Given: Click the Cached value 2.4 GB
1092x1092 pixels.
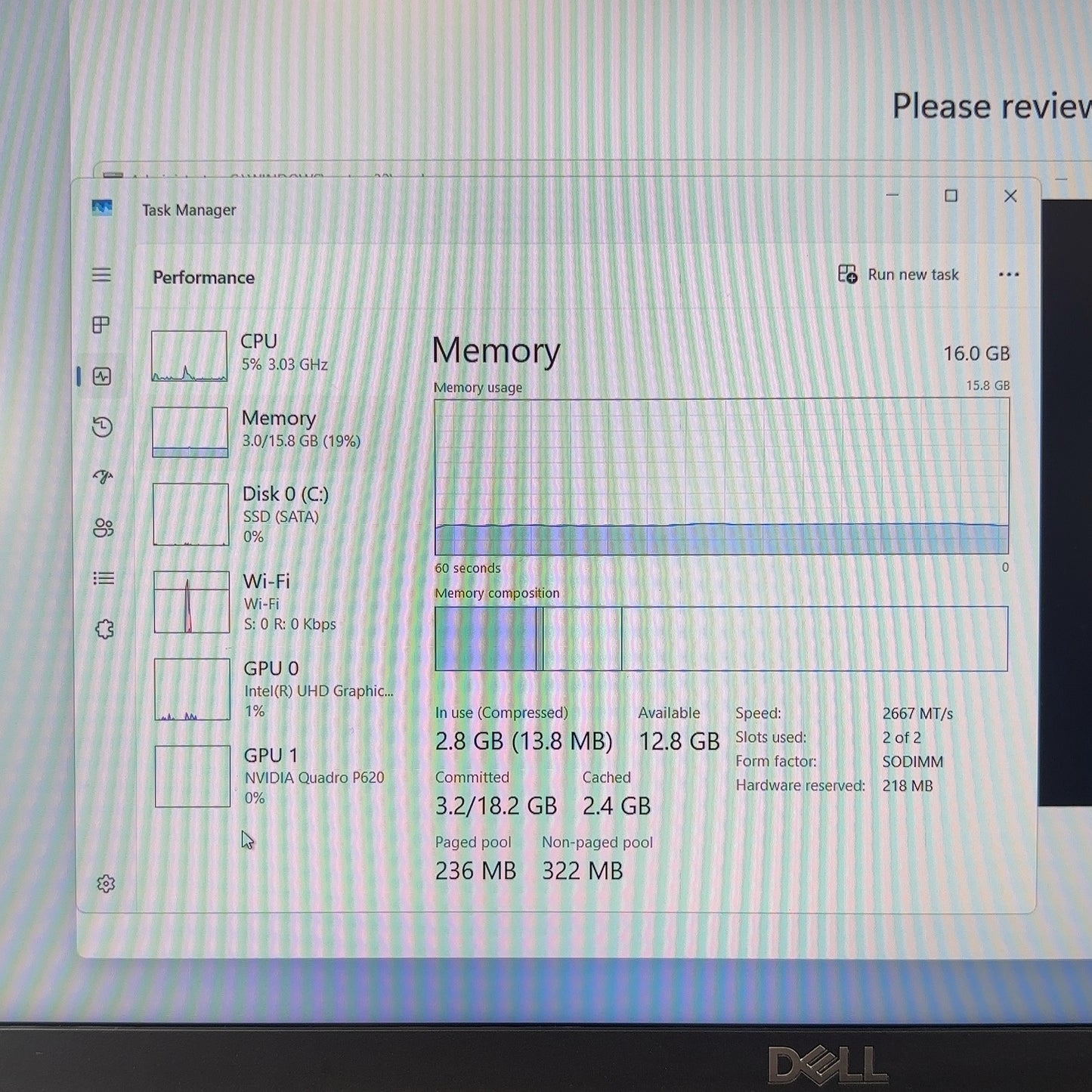Looking at the screenshot, I should coord(617,806).
